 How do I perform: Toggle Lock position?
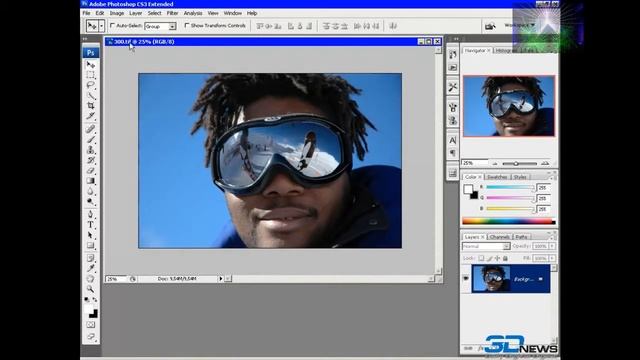coord(497,258)
